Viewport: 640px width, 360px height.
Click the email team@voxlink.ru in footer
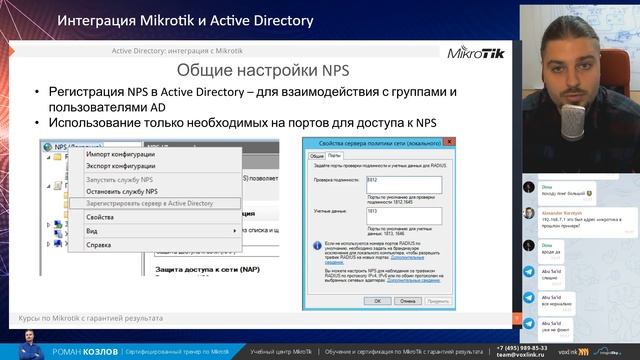tap(520, 355)
